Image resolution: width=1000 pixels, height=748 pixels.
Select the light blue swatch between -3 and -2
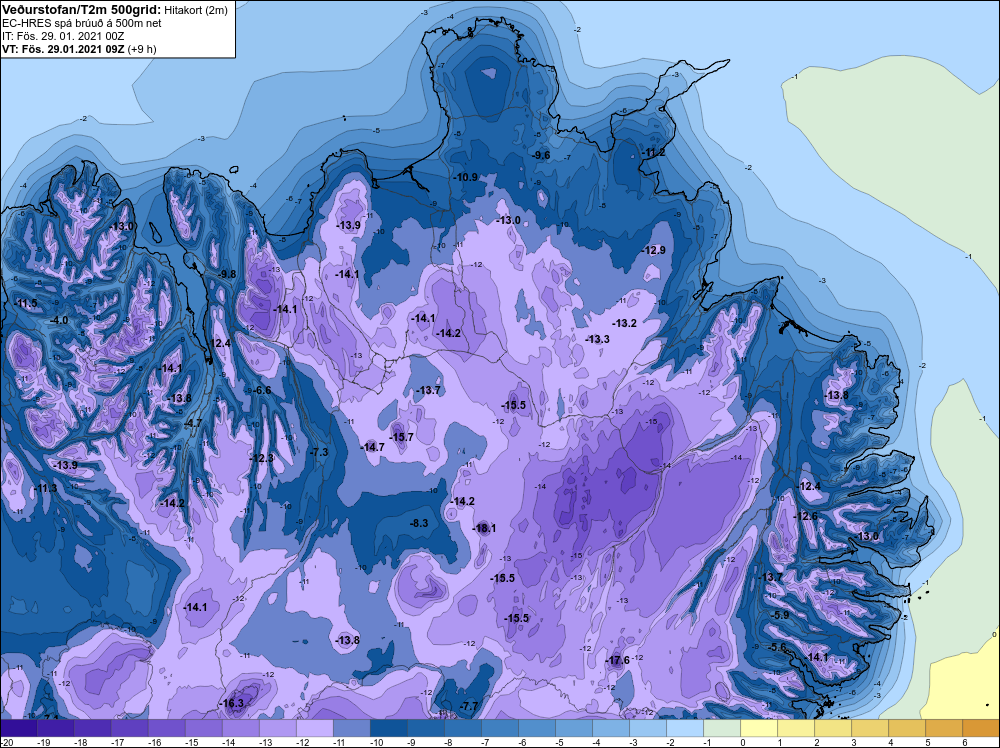(x=649, y=728)
